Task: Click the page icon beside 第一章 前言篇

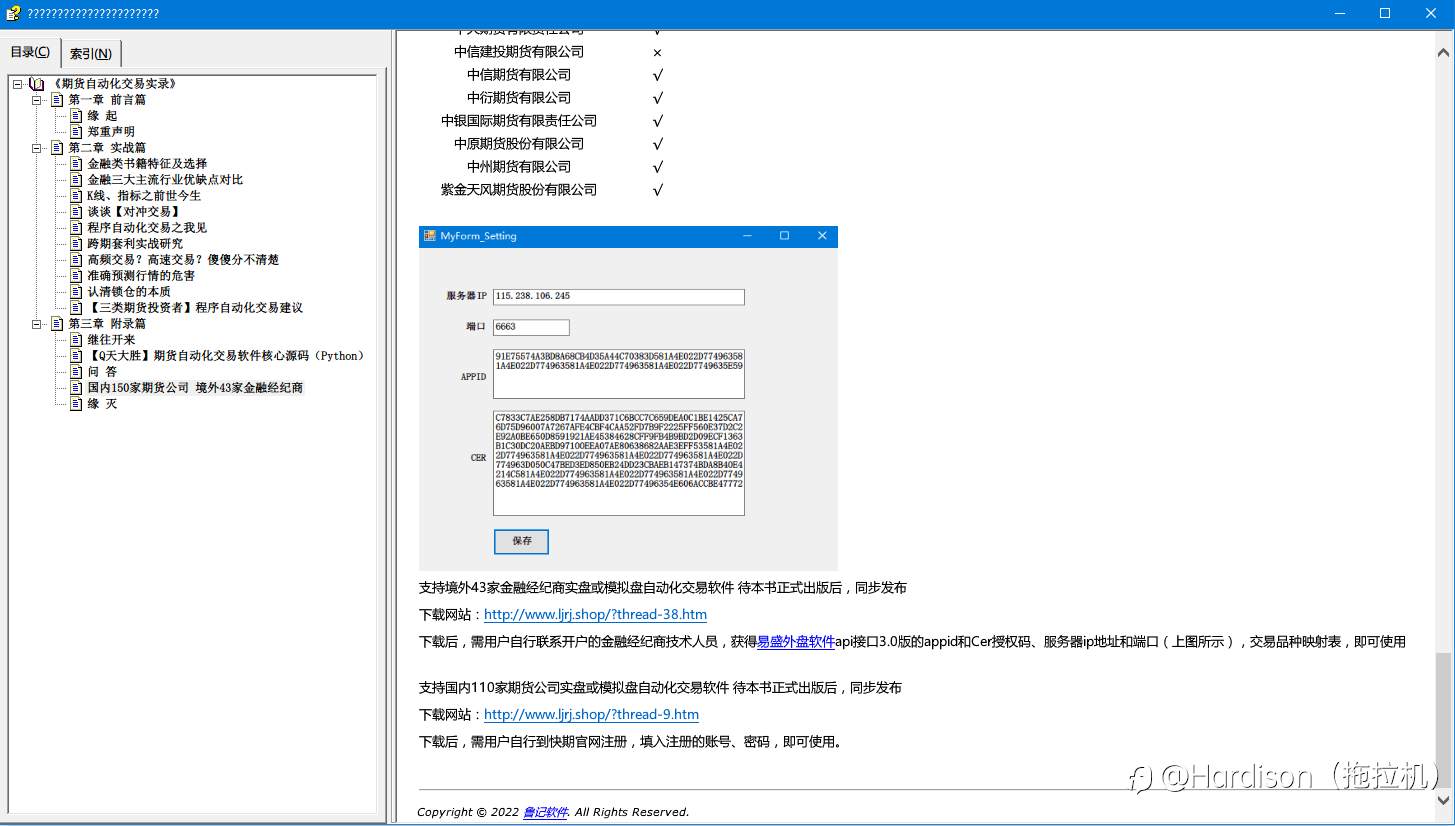Action: pos(57,100)
